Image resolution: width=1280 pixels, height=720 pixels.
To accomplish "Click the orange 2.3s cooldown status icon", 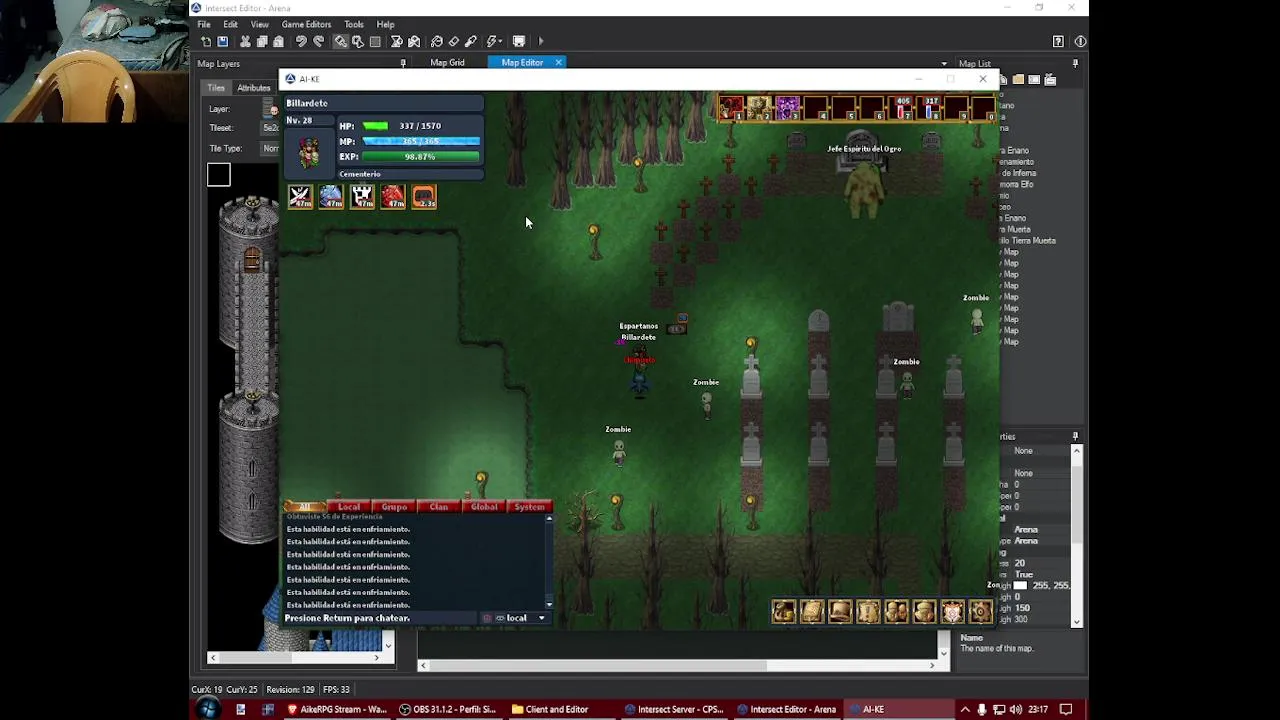I will [424, 197].
